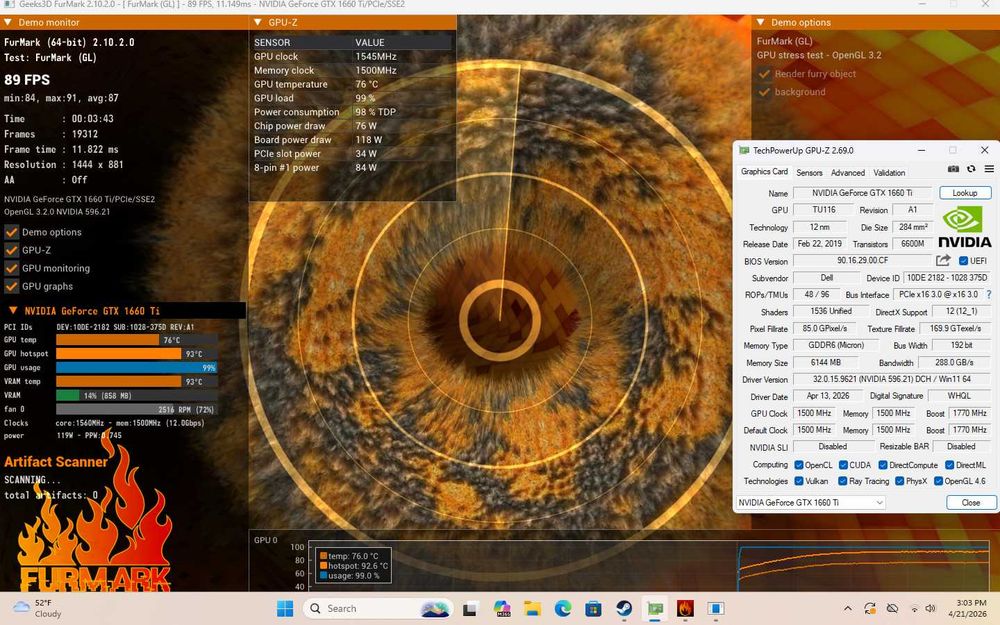
Task: Click the green VRAM 14% bar
Action: 136,395
